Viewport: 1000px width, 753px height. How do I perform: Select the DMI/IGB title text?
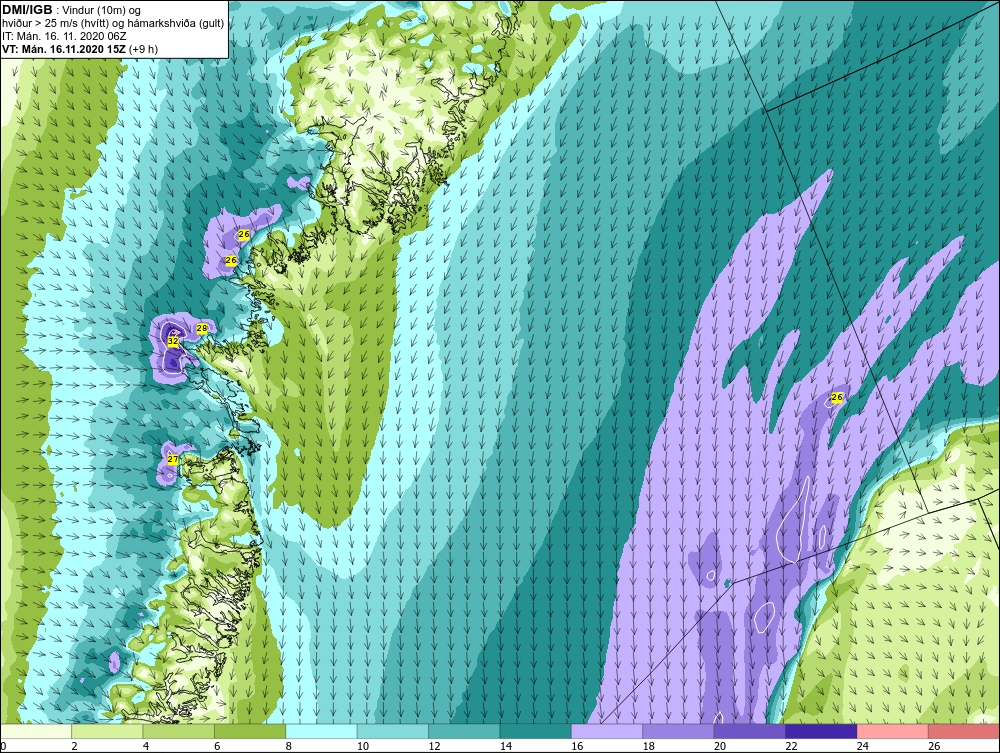click(x=27, y=10)
